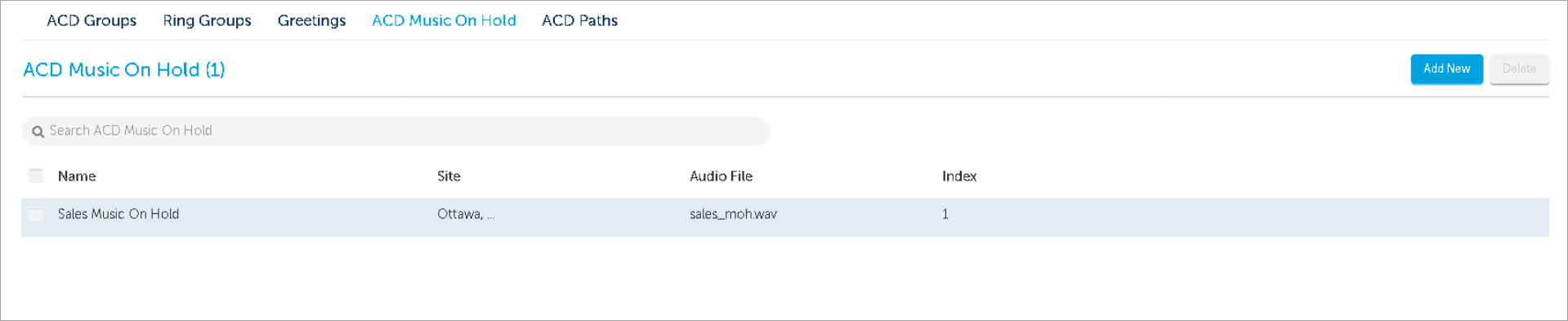
Task: Sort by the Audio File column header
Action: [721, 176]
